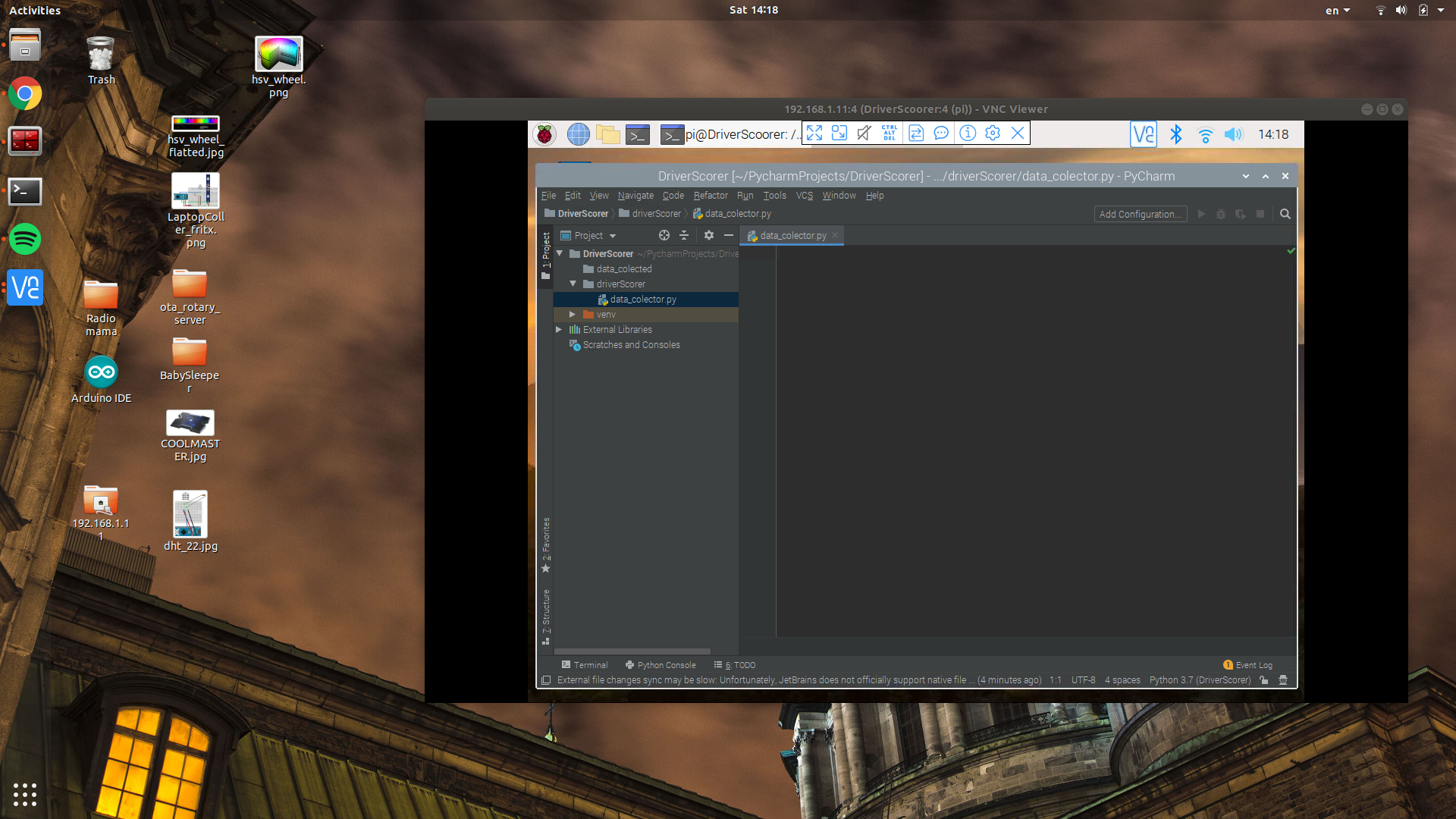1456x819 pixels.
Task: Open Terminal tool window
Action: tap(585, 665)
